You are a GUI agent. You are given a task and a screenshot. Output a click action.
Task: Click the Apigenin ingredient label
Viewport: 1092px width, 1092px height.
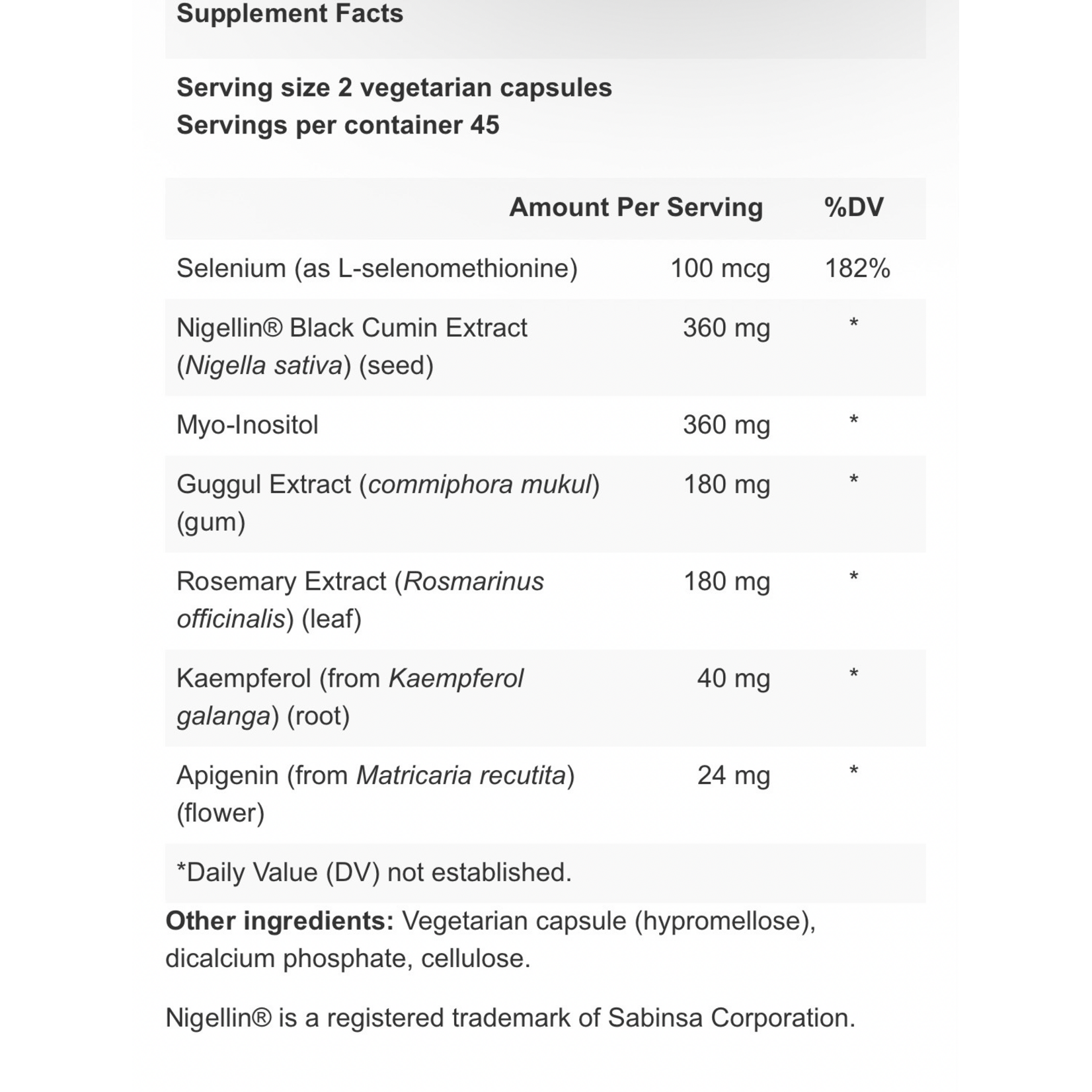pos(375,794)
